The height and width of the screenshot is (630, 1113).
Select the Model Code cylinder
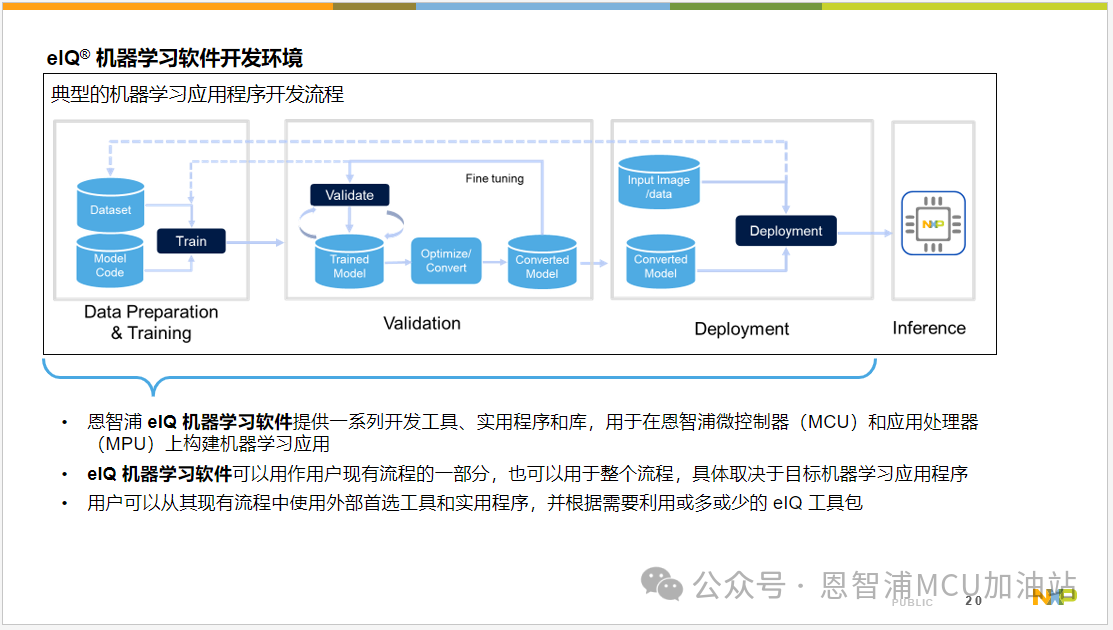coord(110,261)
